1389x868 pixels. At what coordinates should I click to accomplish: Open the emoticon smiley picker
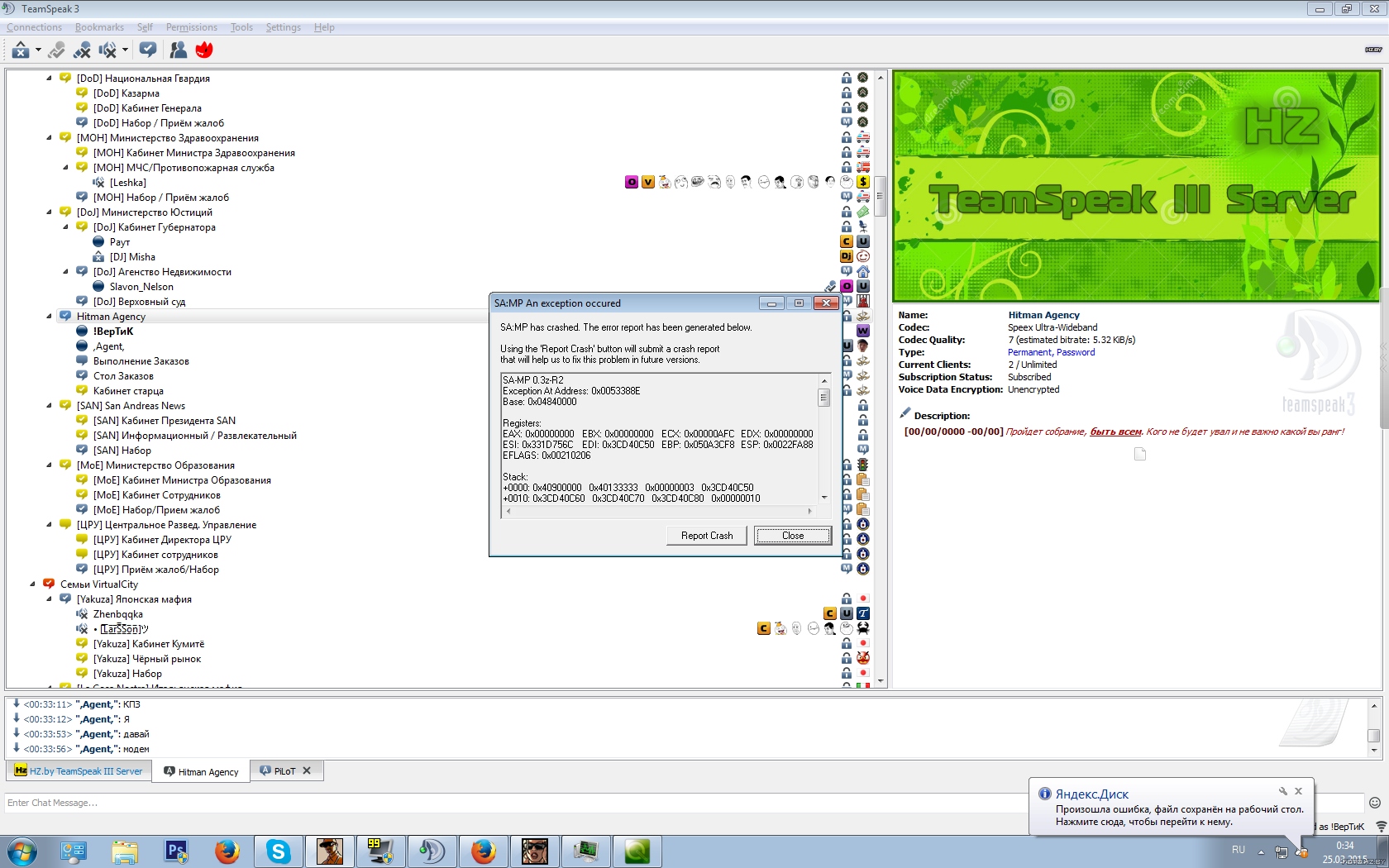(x=1375, y=803)
